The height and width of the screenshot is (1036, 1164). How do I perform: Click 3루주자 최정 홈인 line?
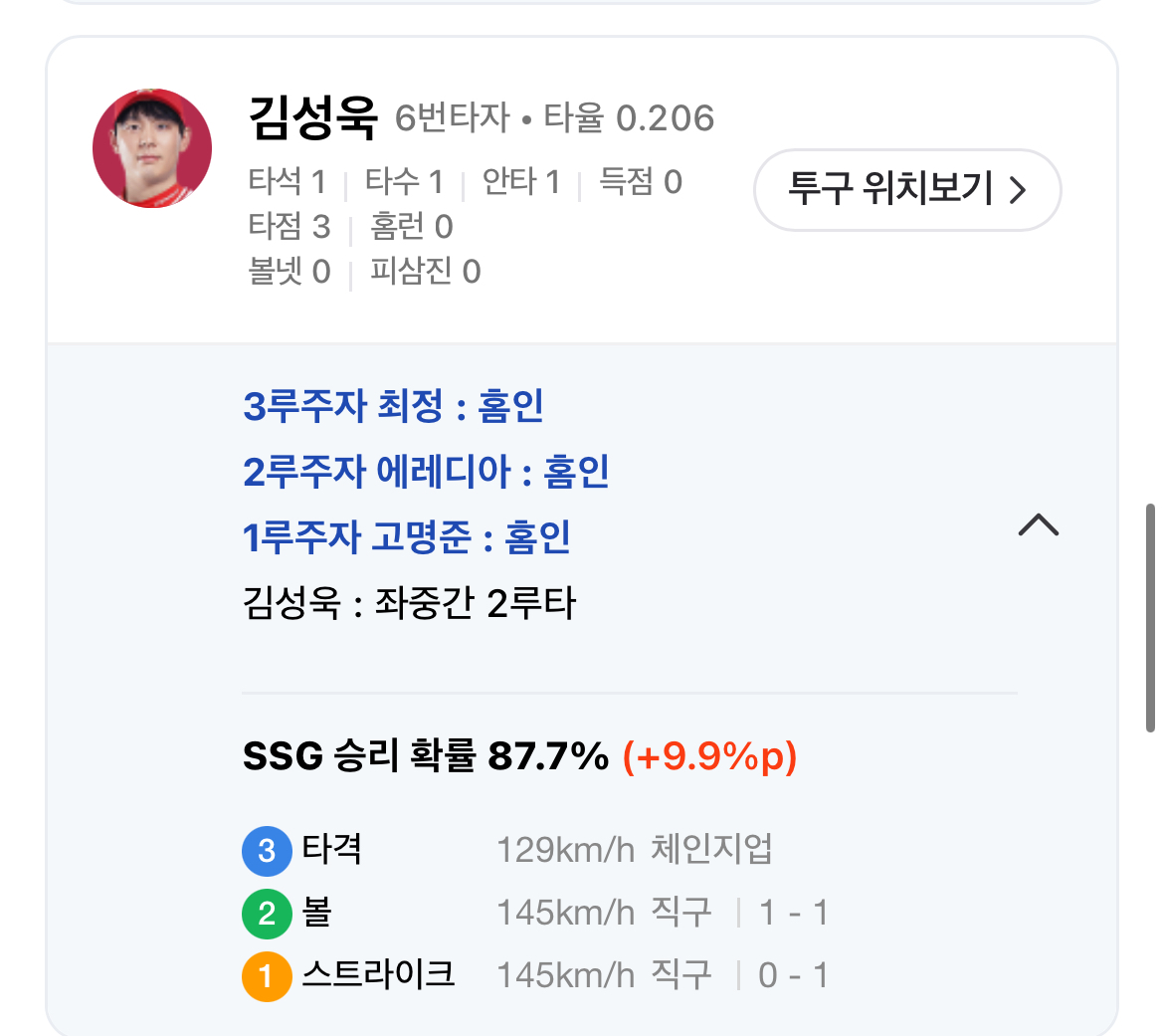[393, 405]
